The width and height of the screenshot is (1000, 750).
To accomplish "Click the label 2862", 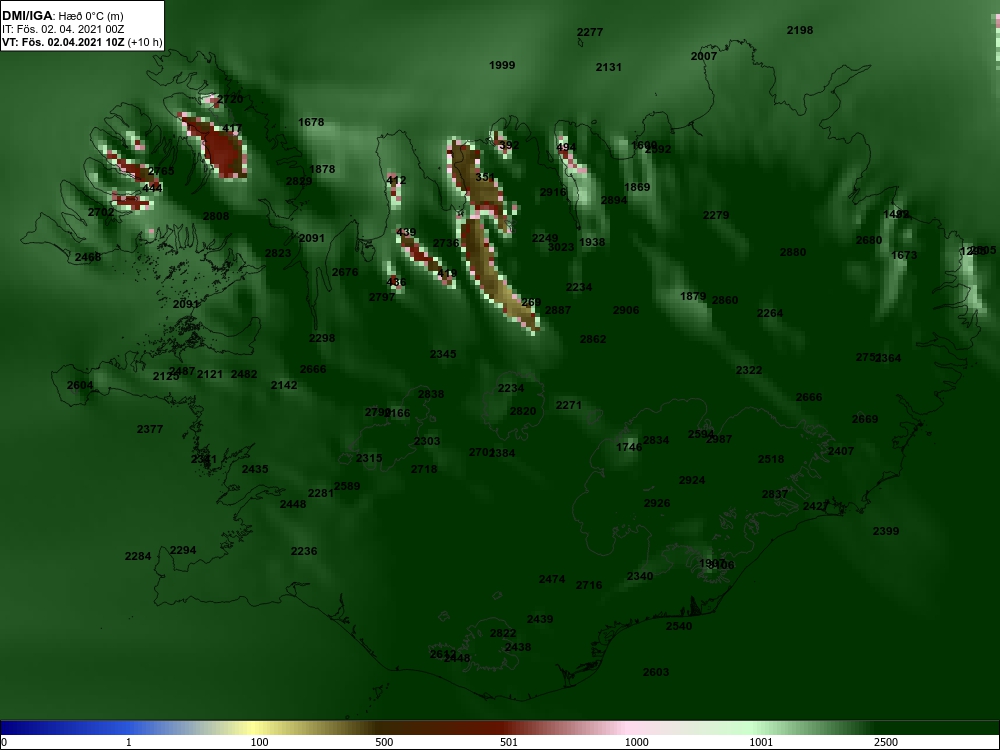I will click(x=593, y=339).
